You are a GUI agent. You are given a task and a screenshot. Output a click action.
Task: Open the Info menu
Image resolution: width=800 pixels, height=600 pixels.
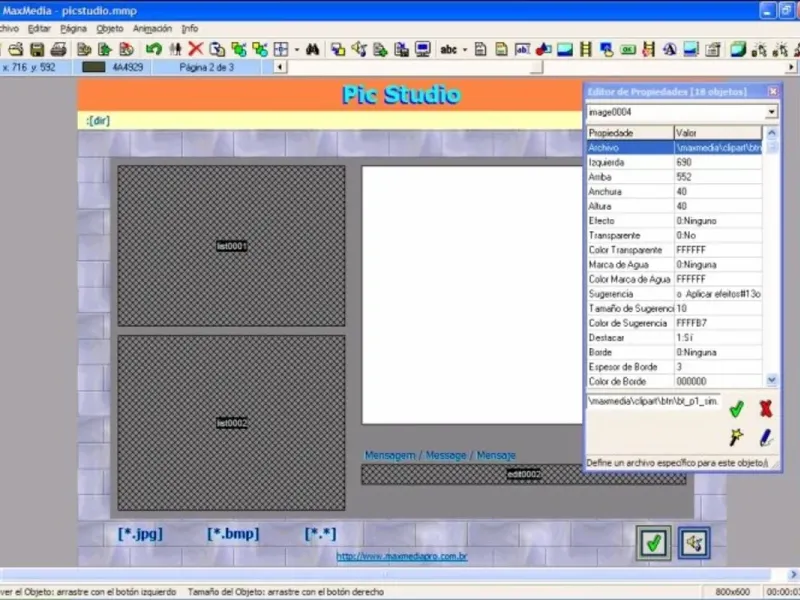point(190,29)
